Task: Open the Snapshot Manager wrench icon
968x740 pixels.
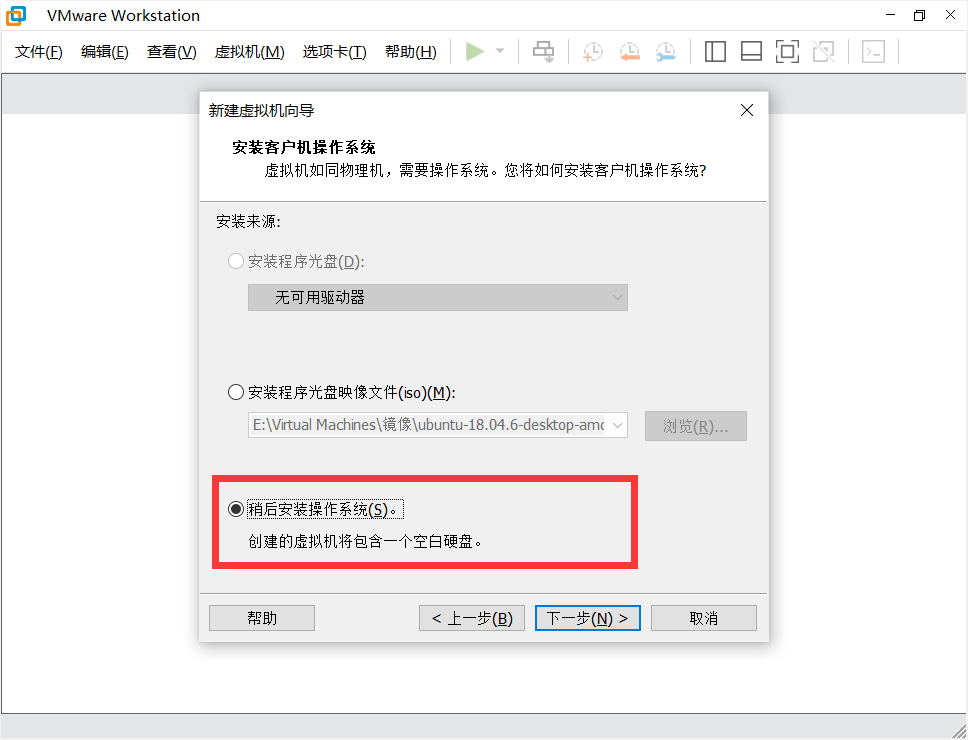Action: pyautogui.click(x=666, y=52)
